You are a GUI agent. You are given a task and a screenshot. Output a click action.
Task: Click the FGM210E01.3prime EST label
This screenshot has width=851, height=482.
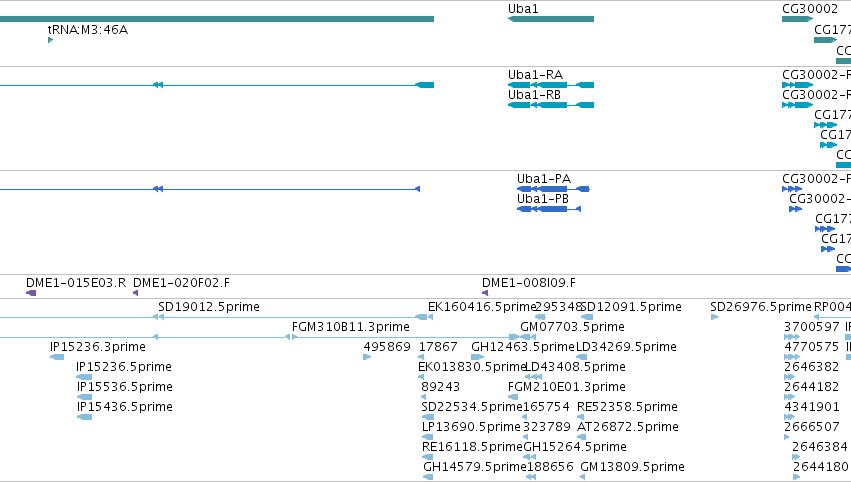coord(567,388)
